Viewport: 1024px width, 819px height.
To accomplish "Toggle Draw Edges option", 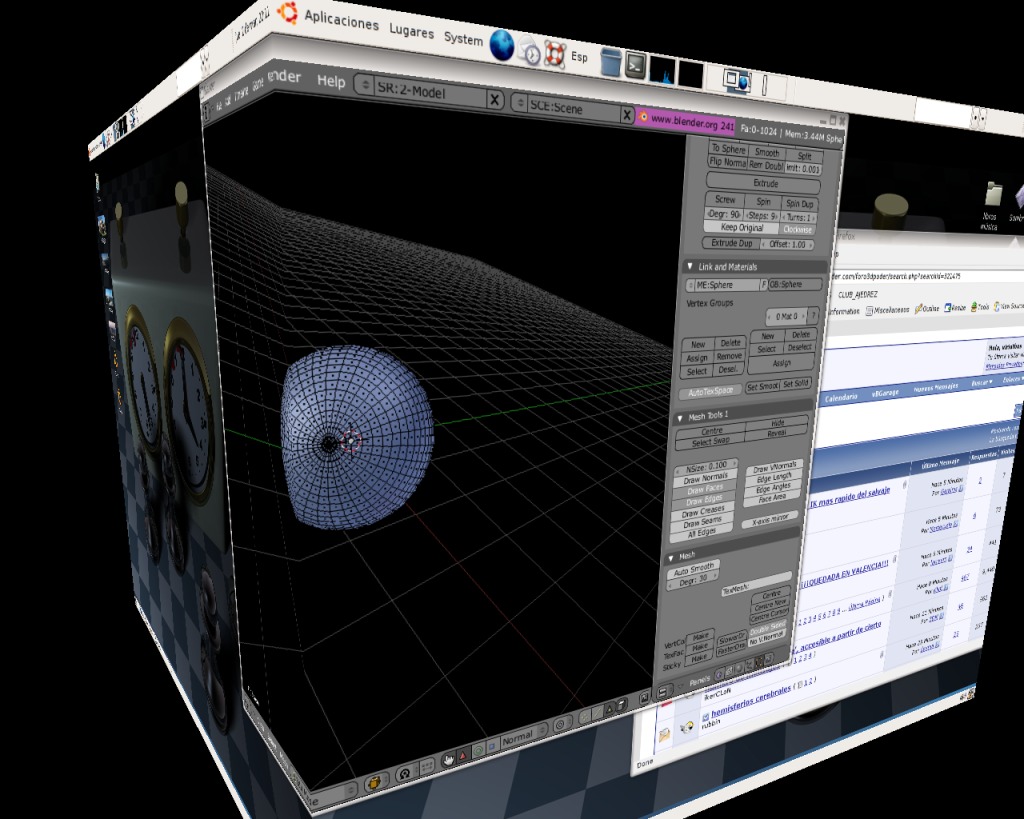I will pos(704,500).
